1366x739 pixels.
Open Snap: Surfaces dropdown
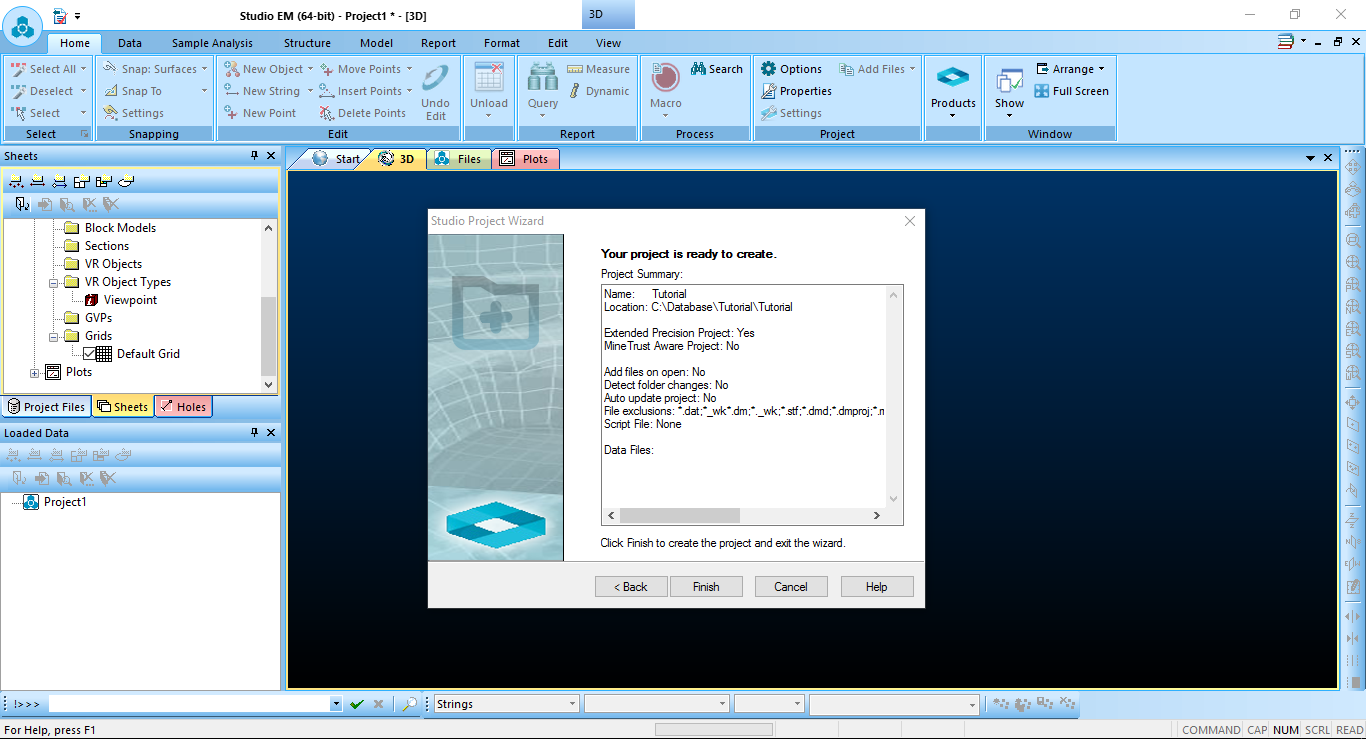coord(204,69)
